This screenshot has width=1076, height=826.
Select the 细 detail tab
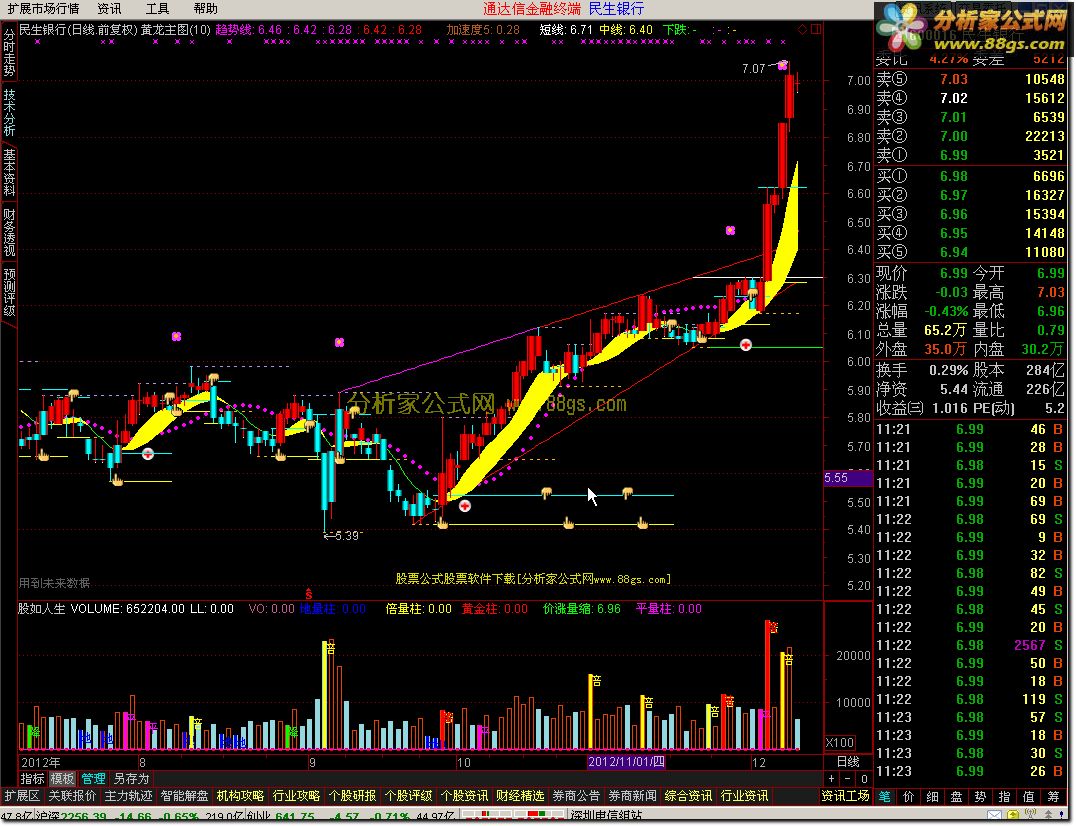[x=933, y=796]
